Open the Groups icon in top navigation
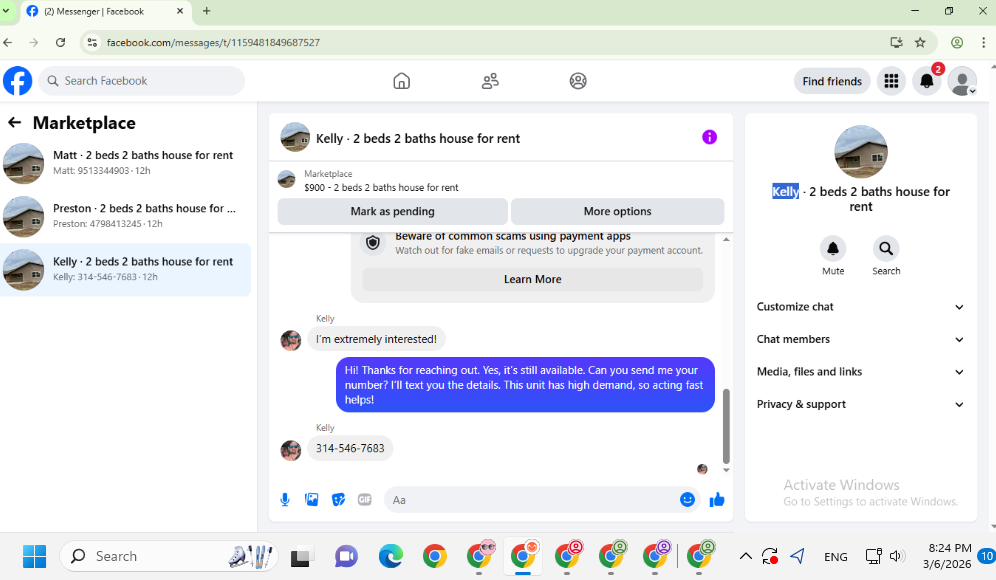This screenshot has width=996, height=580. 578,81
